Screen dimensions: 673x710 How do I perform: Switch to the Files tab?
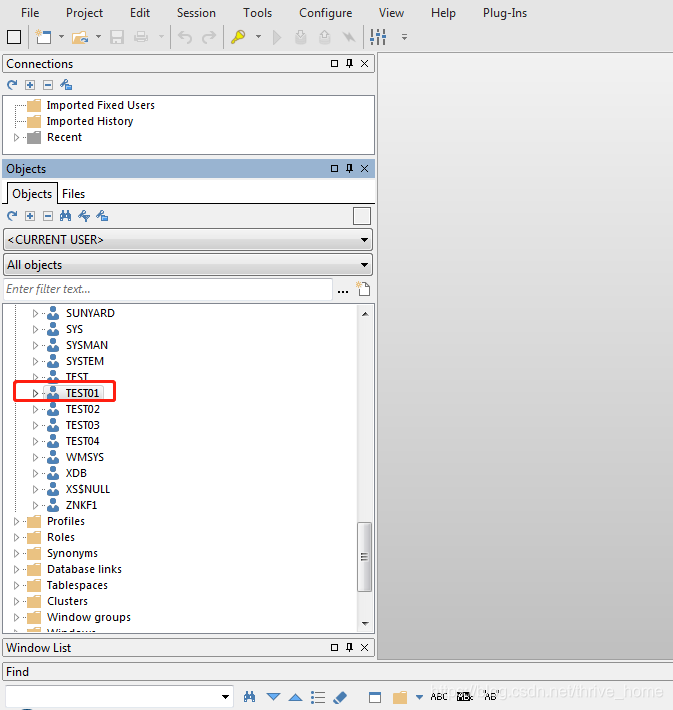pos(73,194)
